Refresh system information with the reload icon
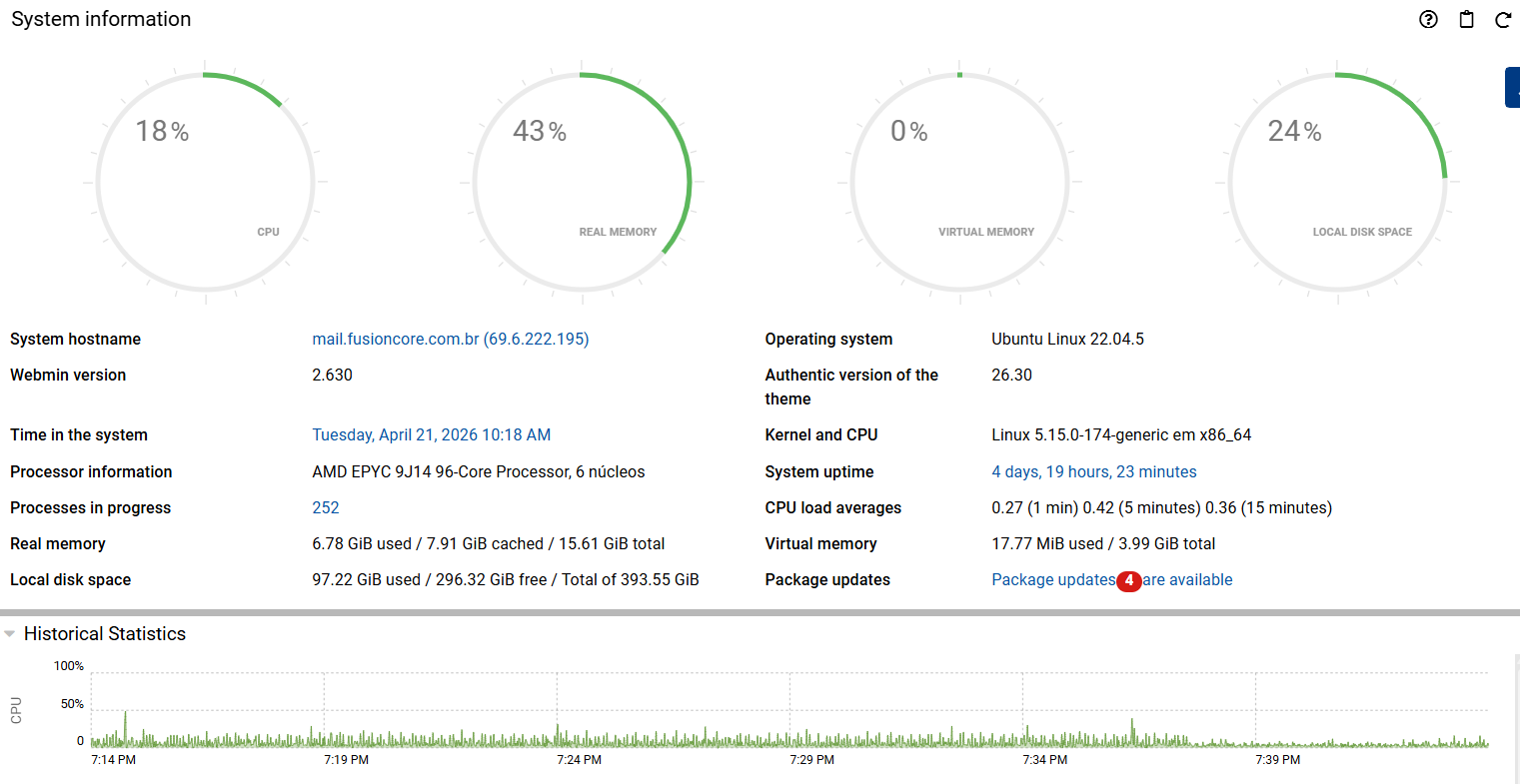The height and width of the screenshot is (784, 1520). coord(1503,19)
